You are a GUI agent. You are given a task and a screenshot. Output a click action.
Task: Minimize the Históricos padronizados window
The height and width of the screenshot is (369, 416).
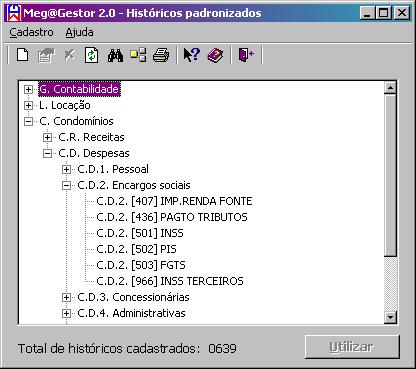(367, 13)
